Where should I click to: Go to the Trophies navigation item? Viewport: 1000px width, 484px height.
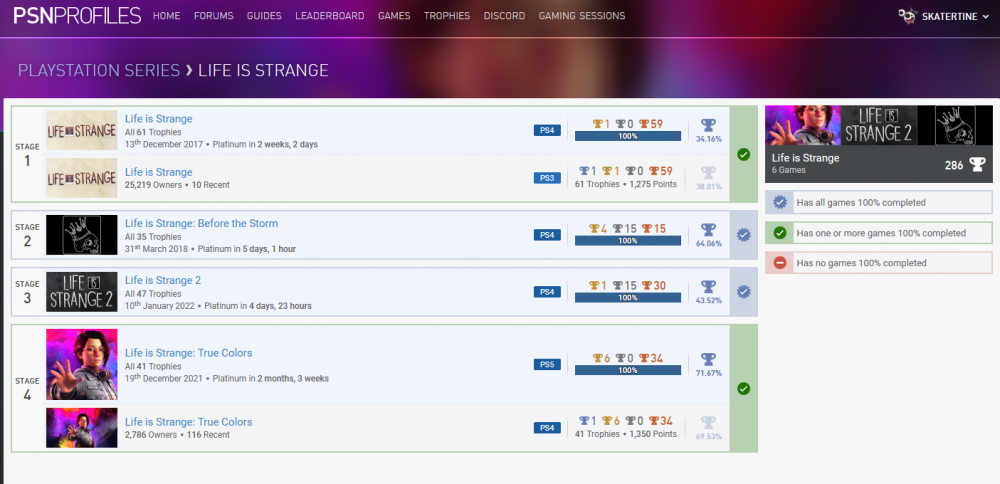point(447,16)
